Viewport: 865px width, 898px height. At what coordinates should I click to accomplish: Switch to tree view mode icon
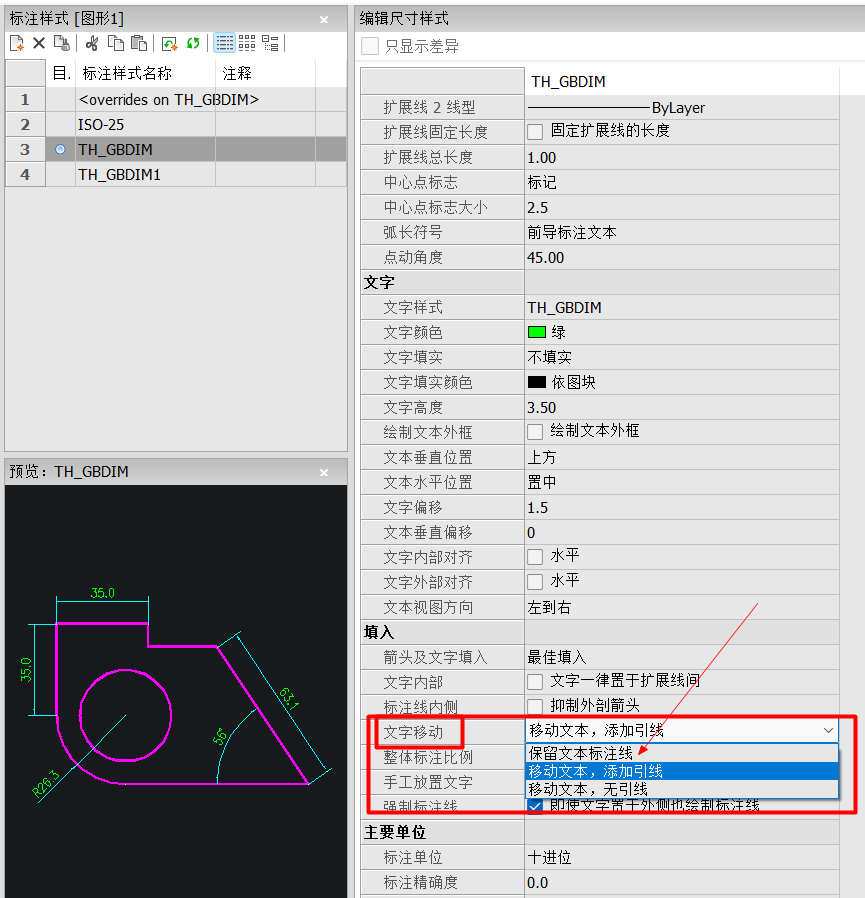click(x=270, y=43)
